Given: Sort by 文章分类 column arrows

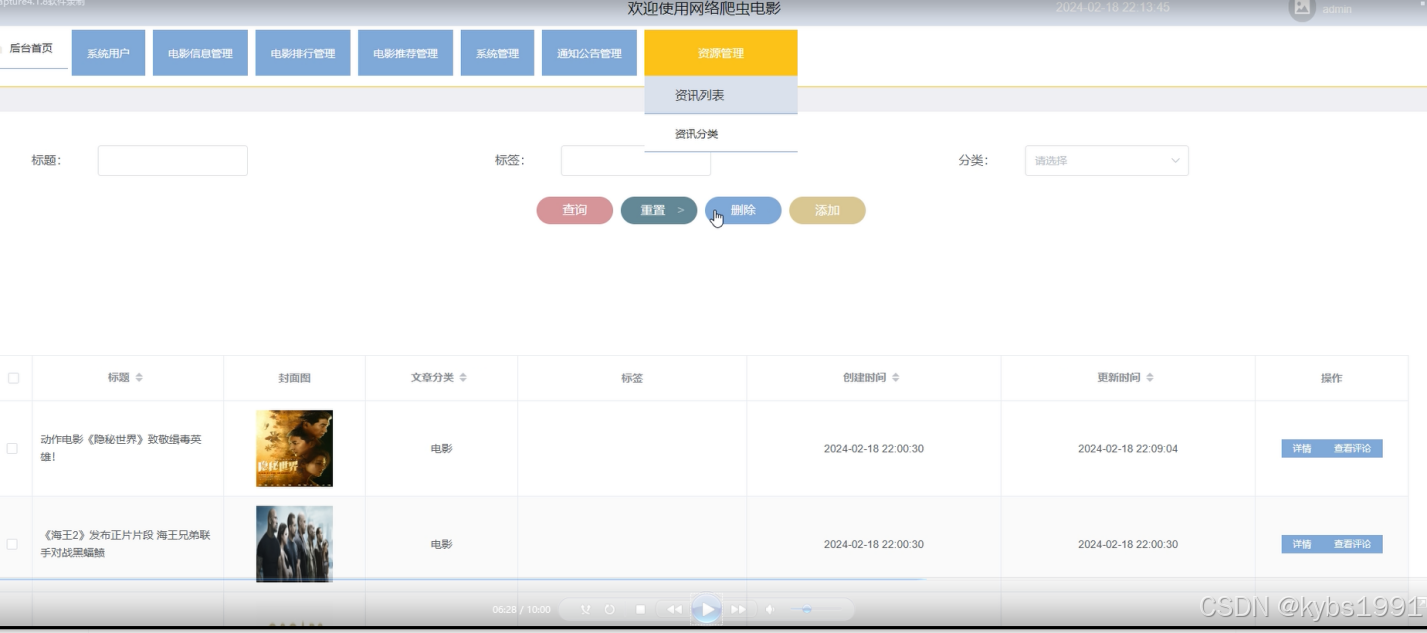Looking at the screenshot, I should (x=463, y=378).
